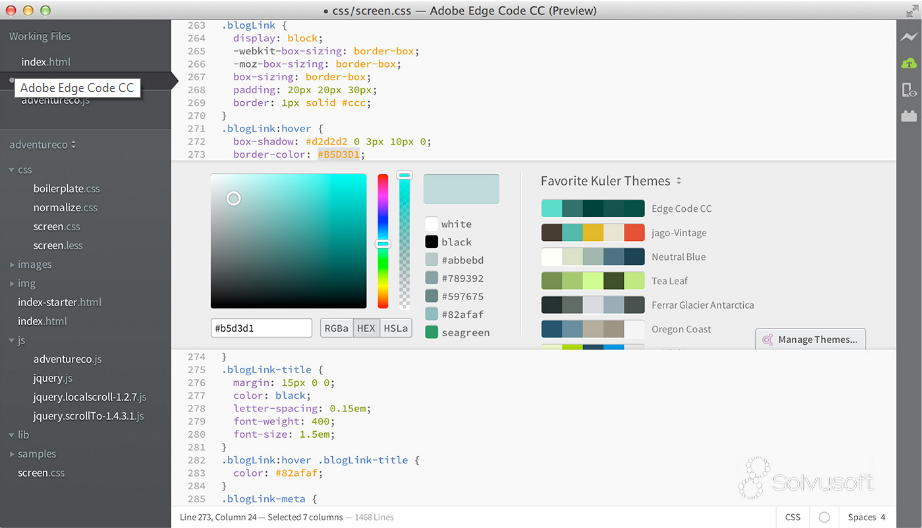This screenshot has width=922, height=528.
Task: Click the Manage Themes button
Action: [x=810, y=339]
